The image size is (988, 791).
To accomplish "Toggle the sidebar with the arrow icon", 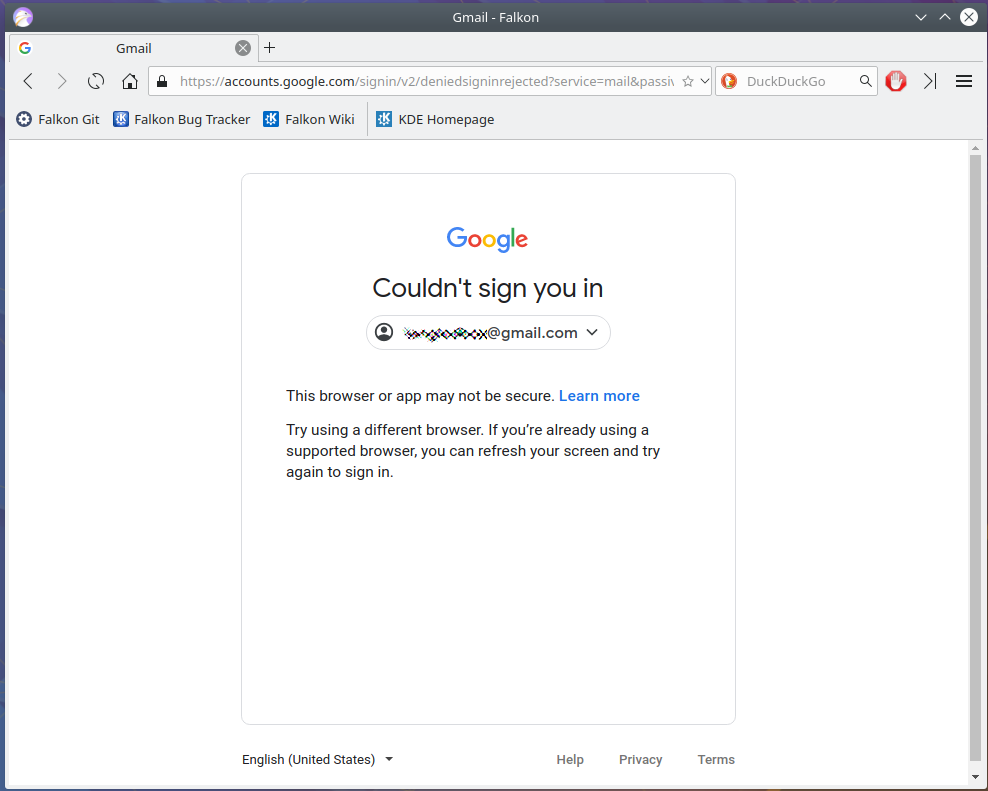I will [x=930, y=81].
